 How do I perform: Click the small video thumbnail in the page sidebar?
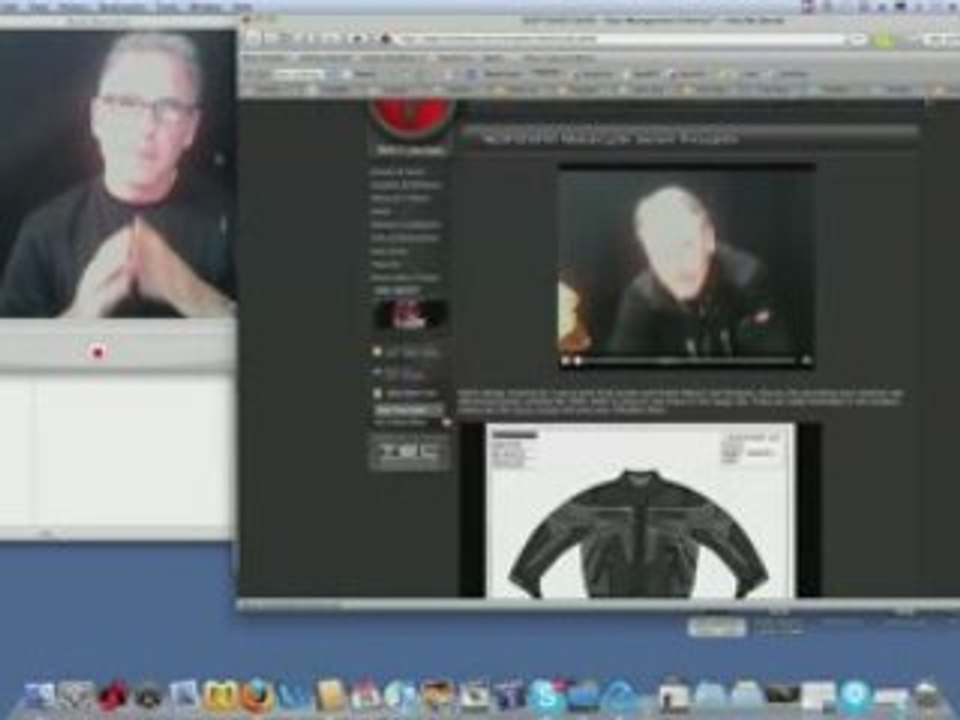point(410,316)
